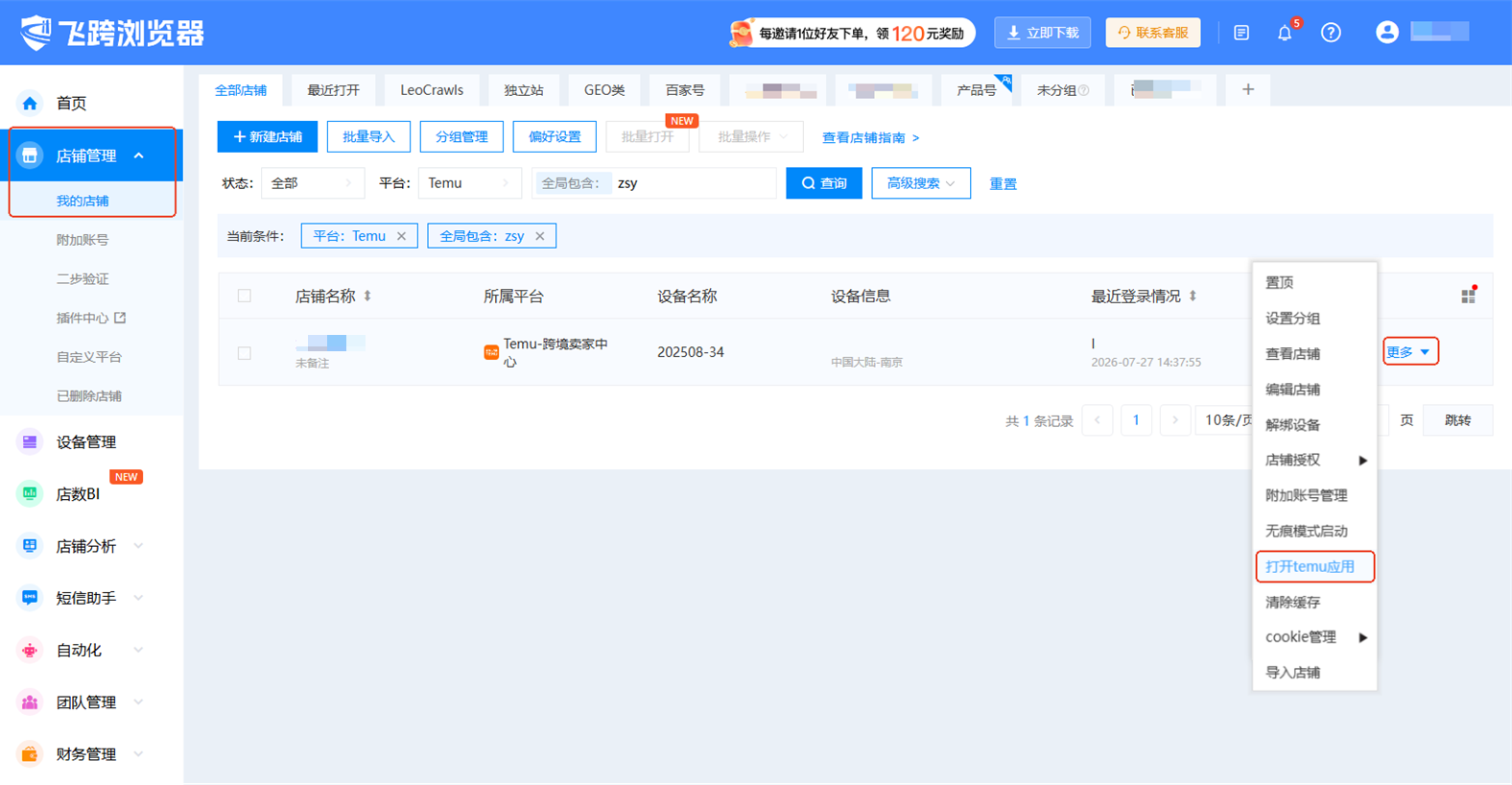This screenshot has height=785, width=1512.
Task: Open 二步验证 in the sidebar
Action: [x=83, y=279]
